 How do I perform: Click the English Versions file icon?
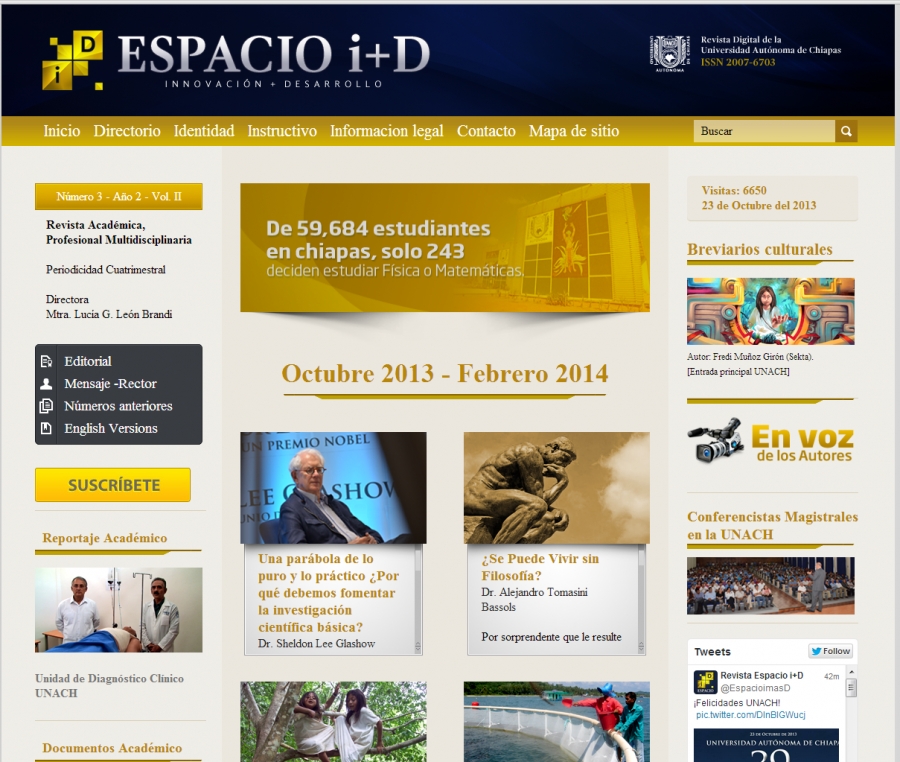(x=46, y=429)
